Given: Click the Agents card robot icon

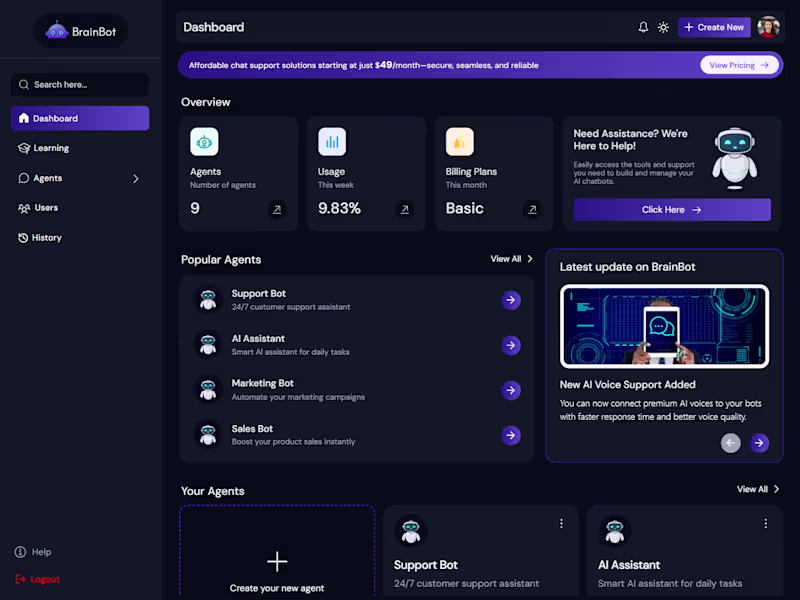Looking at the screenshot, I should (x=204, y=141).
